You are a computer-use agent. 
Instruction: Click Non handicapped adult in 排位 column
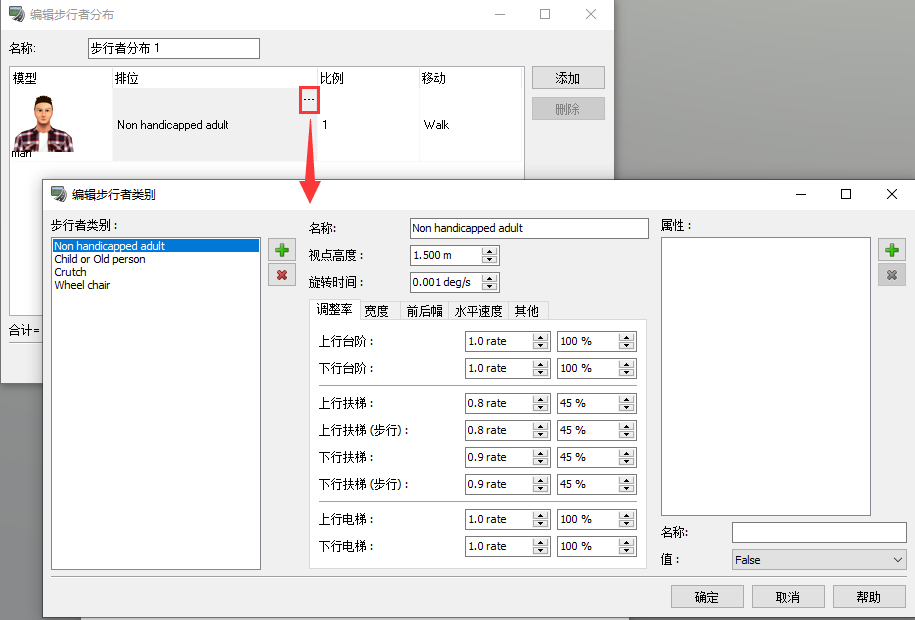(x=173, y=124)
